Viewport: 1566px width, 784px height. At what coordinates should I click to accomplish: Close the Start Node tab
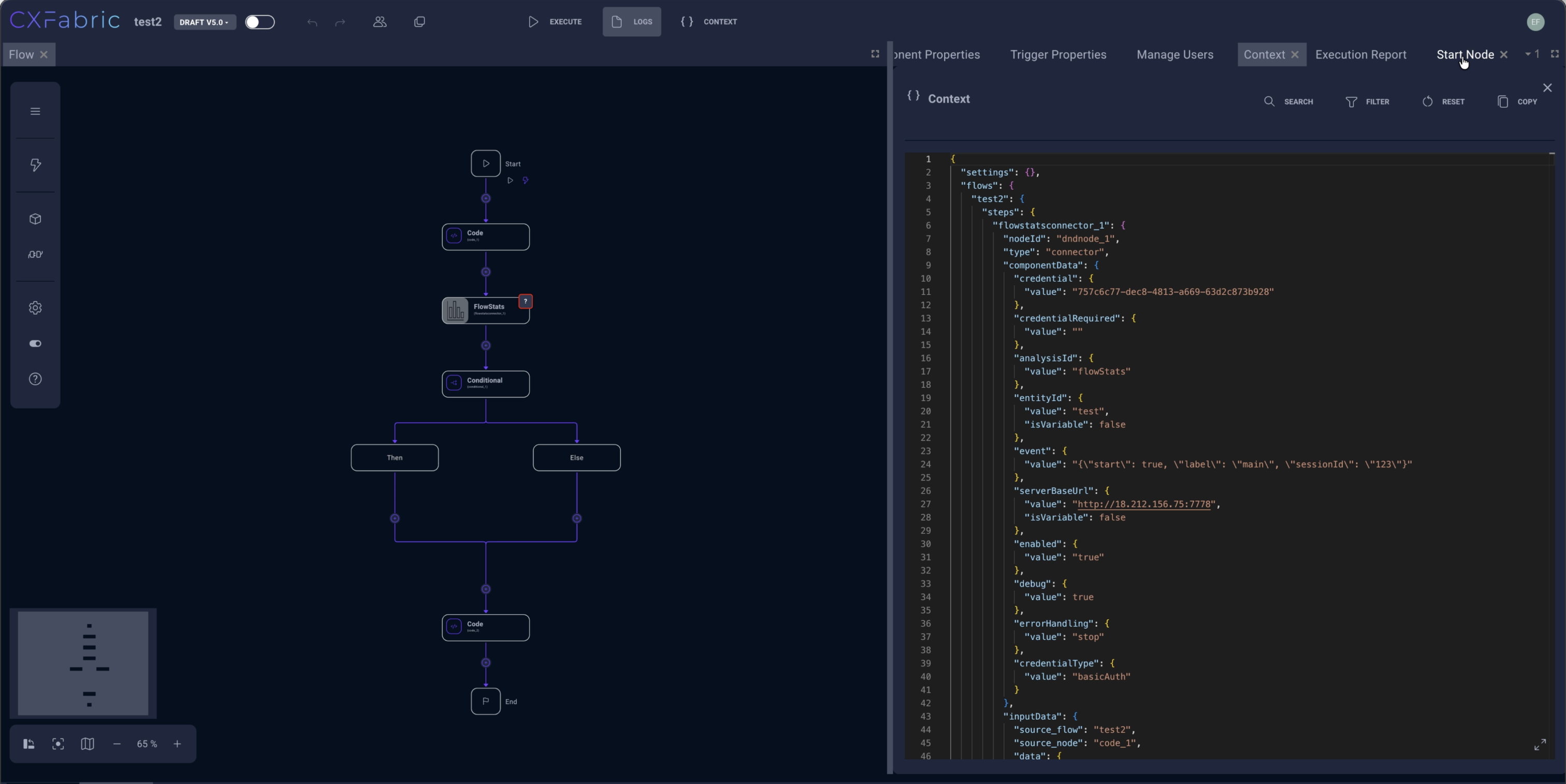point(1503,55)
